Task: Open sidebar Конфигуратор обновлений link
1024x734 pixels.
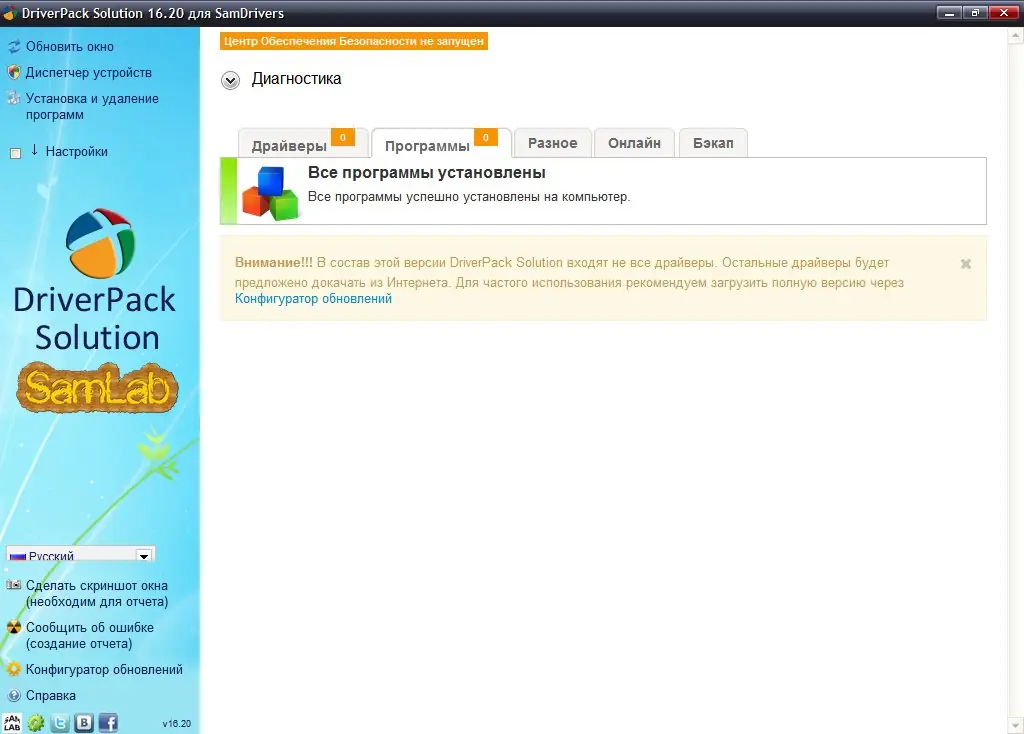Action: [x=104, y=669]
